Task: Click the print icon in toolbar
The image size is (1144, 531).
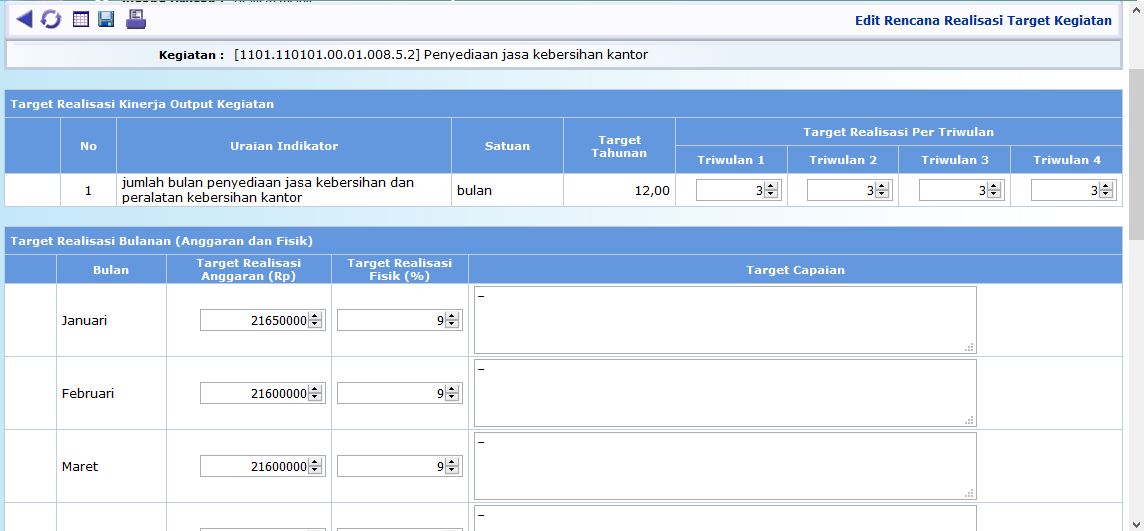Action: [x=136, y=19]
